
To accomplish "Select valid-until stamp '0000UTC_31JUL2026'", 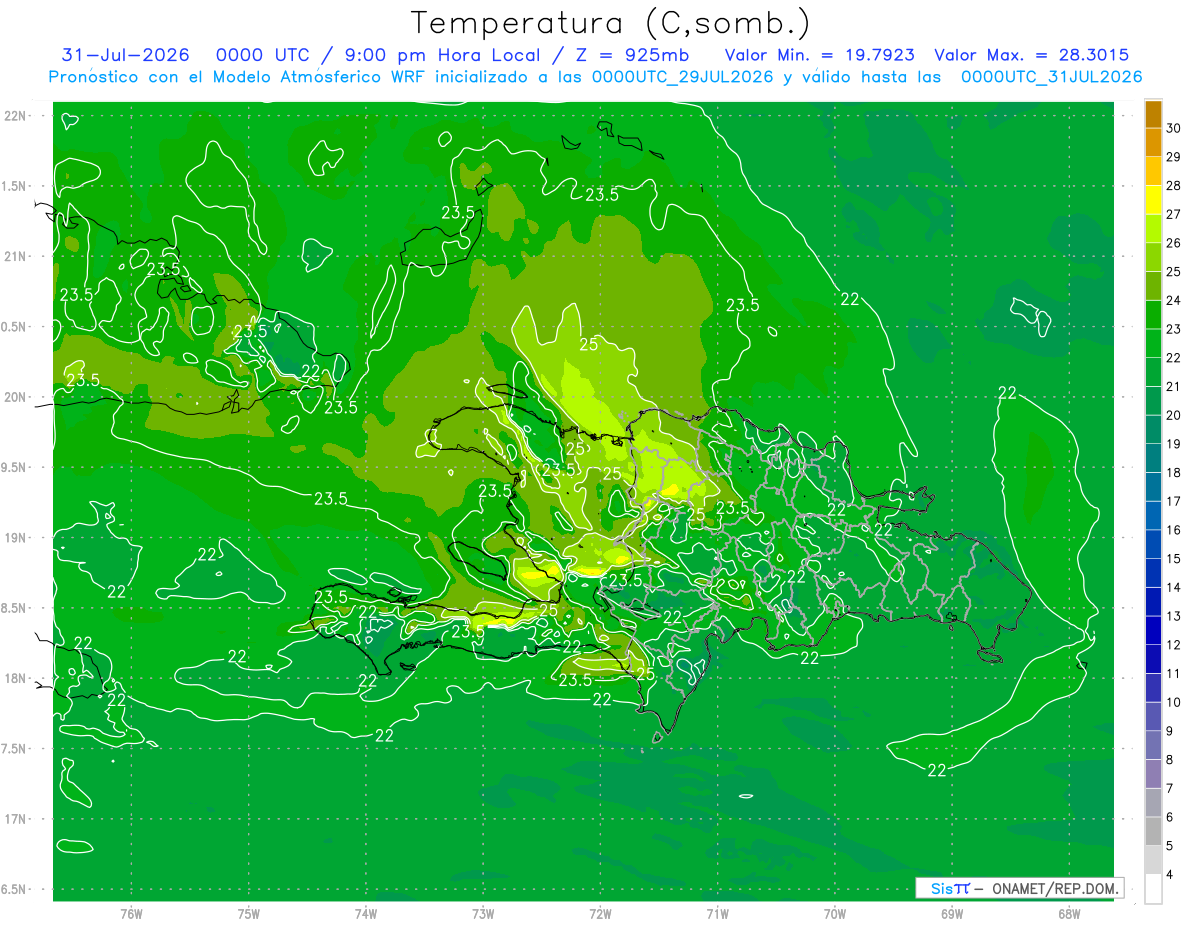I will tap(1051, 77).
